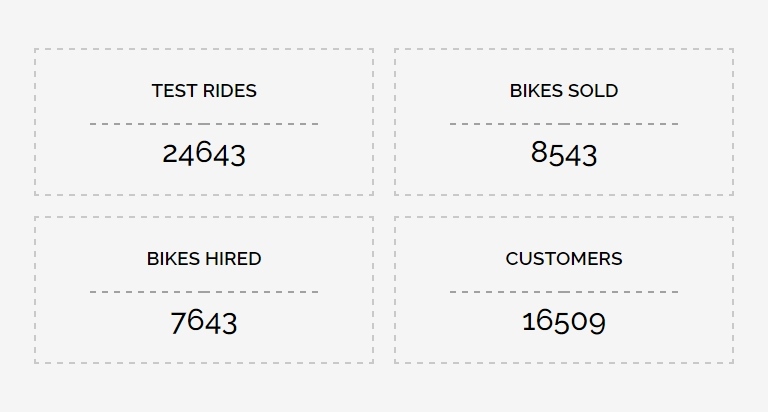Click dashed divider under TEST RIDES
Image resolution: width=768 pixels, height=412 pixels.
coord(204,124)
